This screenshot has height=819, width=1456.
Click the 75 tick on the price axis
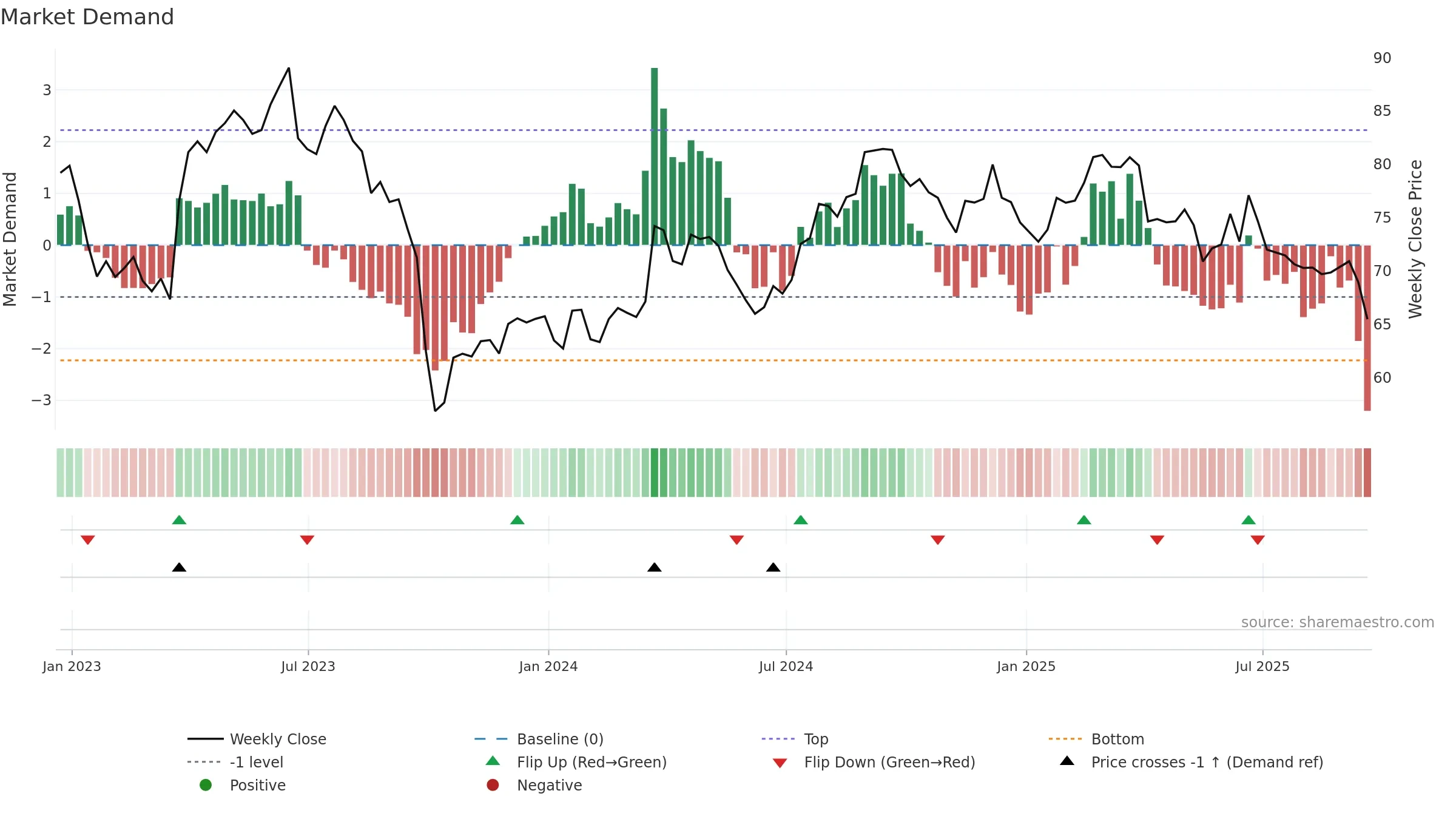point(1383,217)
